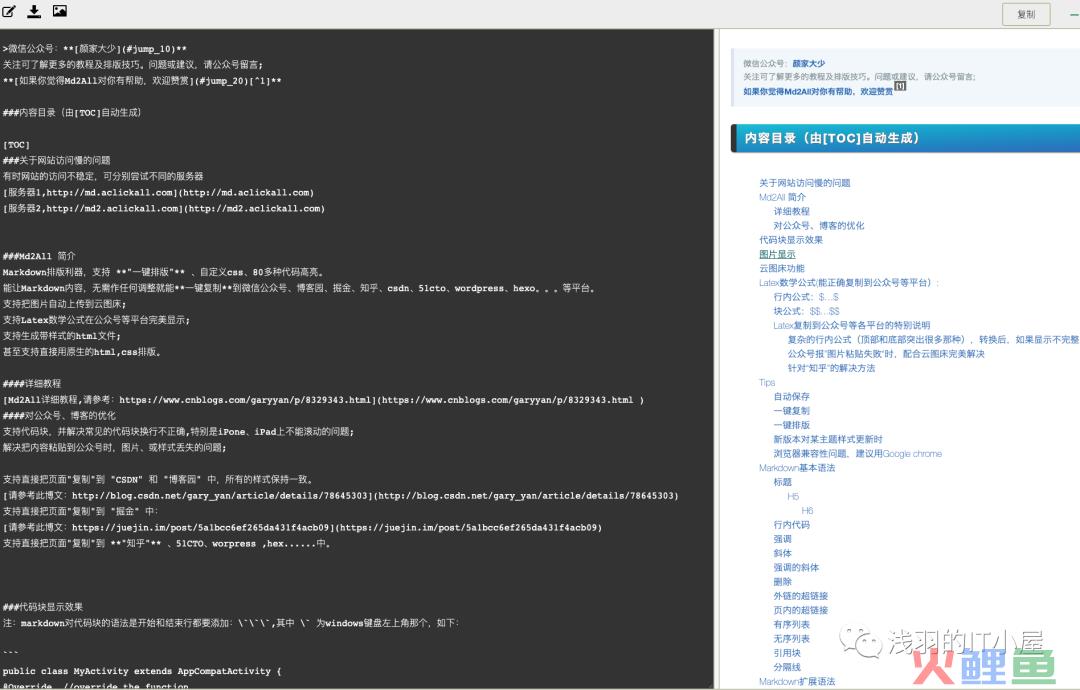
Task: Jump to 代码块显示效果 section
Action: (790, 240)
